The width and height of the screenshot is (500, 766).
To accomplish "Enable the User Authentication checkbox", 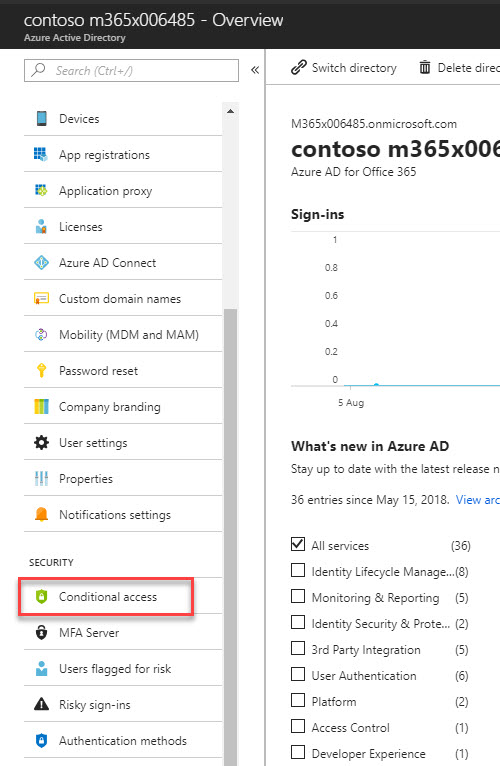I will pos(298,674).
